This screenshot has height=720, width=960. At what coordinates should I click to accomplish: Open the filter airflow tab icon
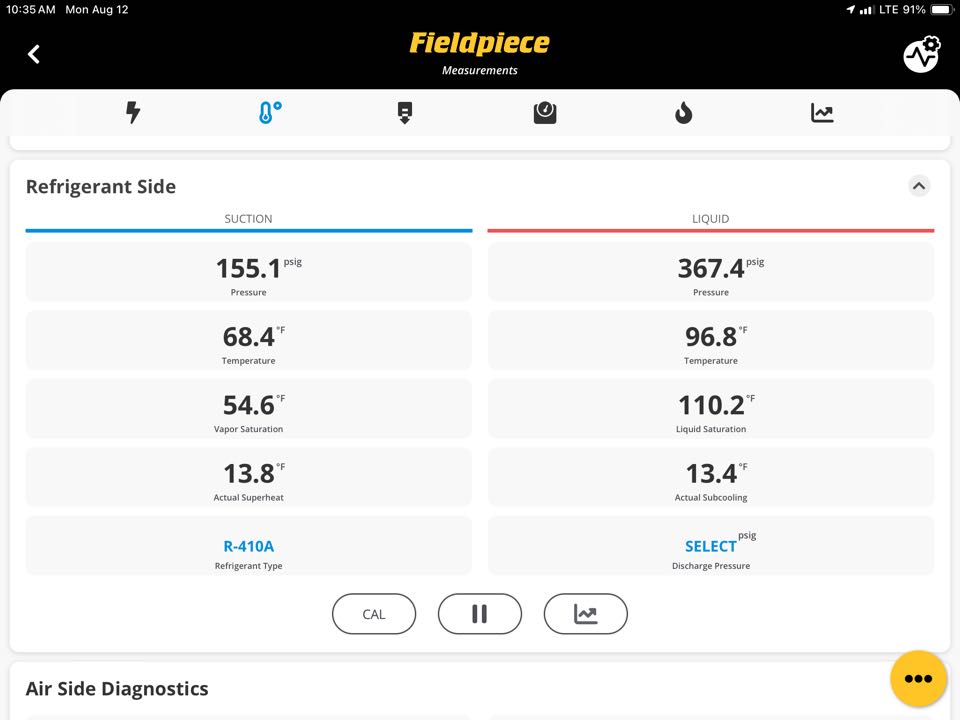pos(405,113)
